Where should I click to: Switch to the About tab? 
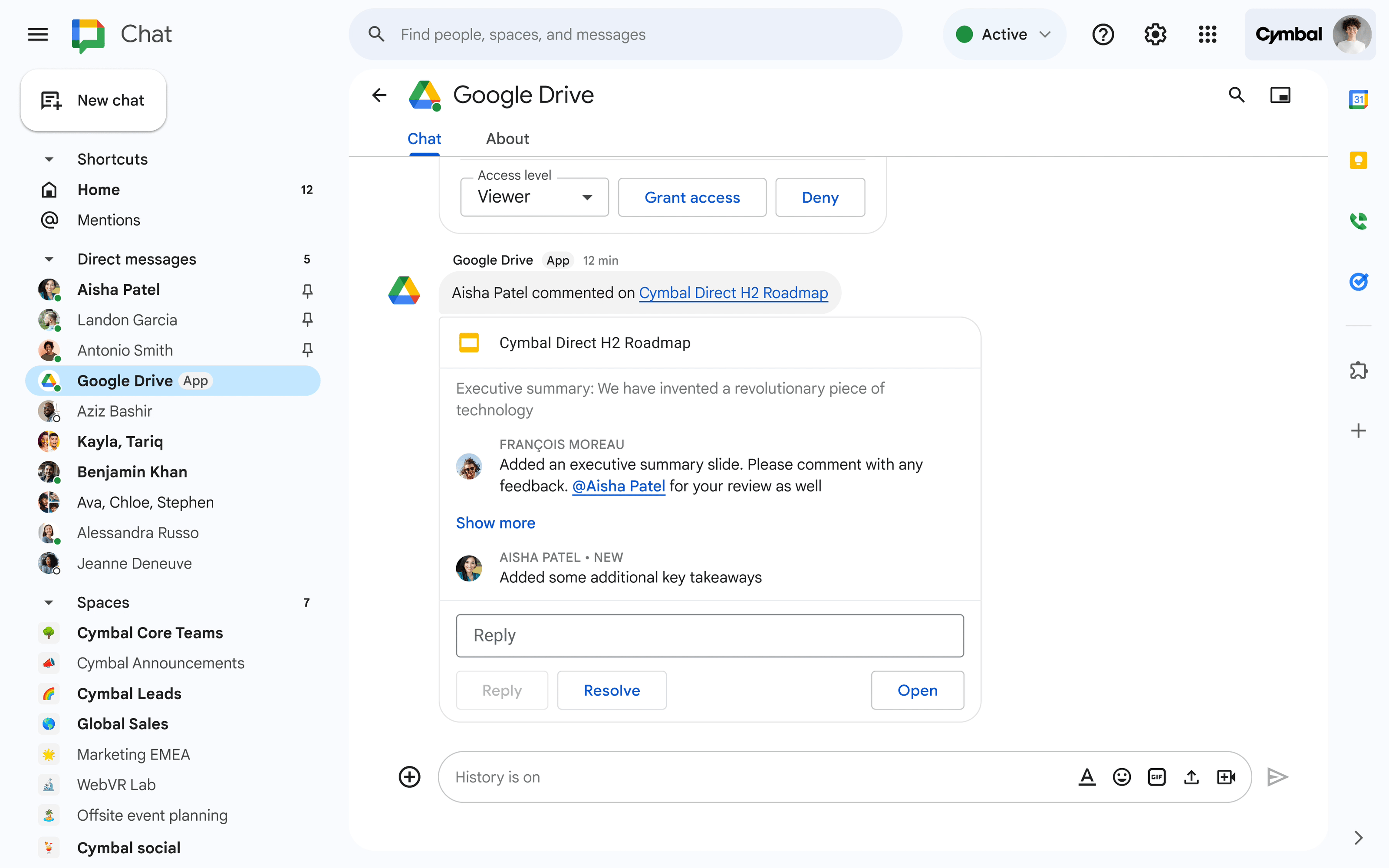pyautogui.click(x=507, y=139)
